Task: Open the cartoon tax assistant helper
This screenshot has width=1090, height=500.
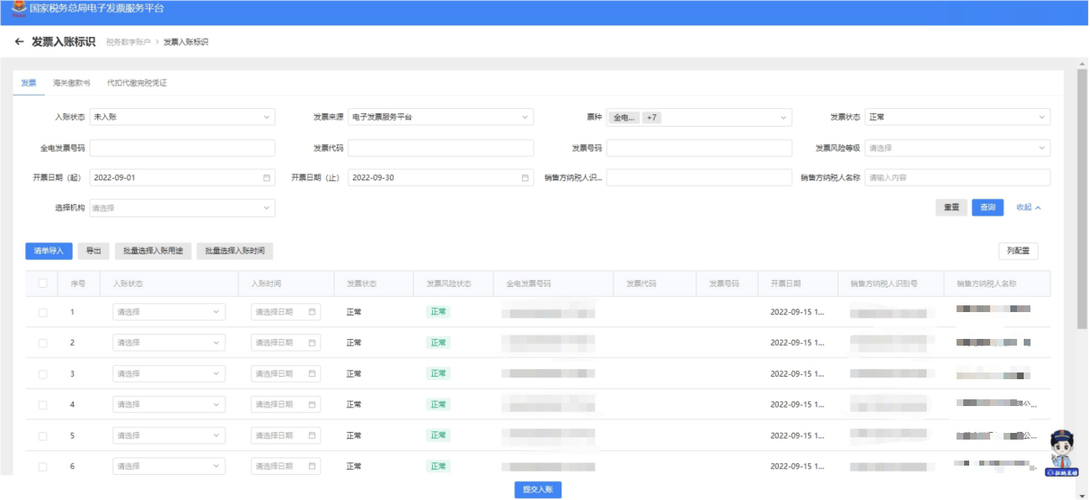Action: [x=1060, y=453]
